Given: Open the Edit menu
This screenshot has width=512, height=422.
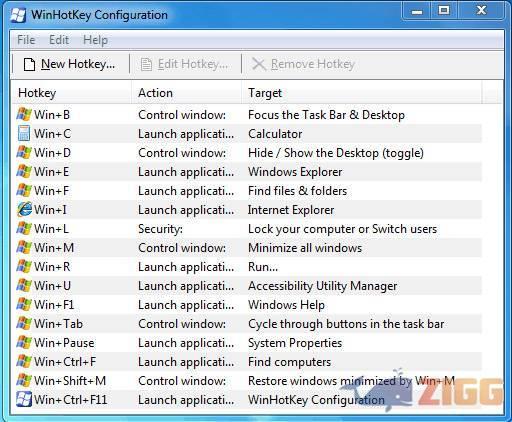Looking at the screenshot, I should click(x=59, y=40).
